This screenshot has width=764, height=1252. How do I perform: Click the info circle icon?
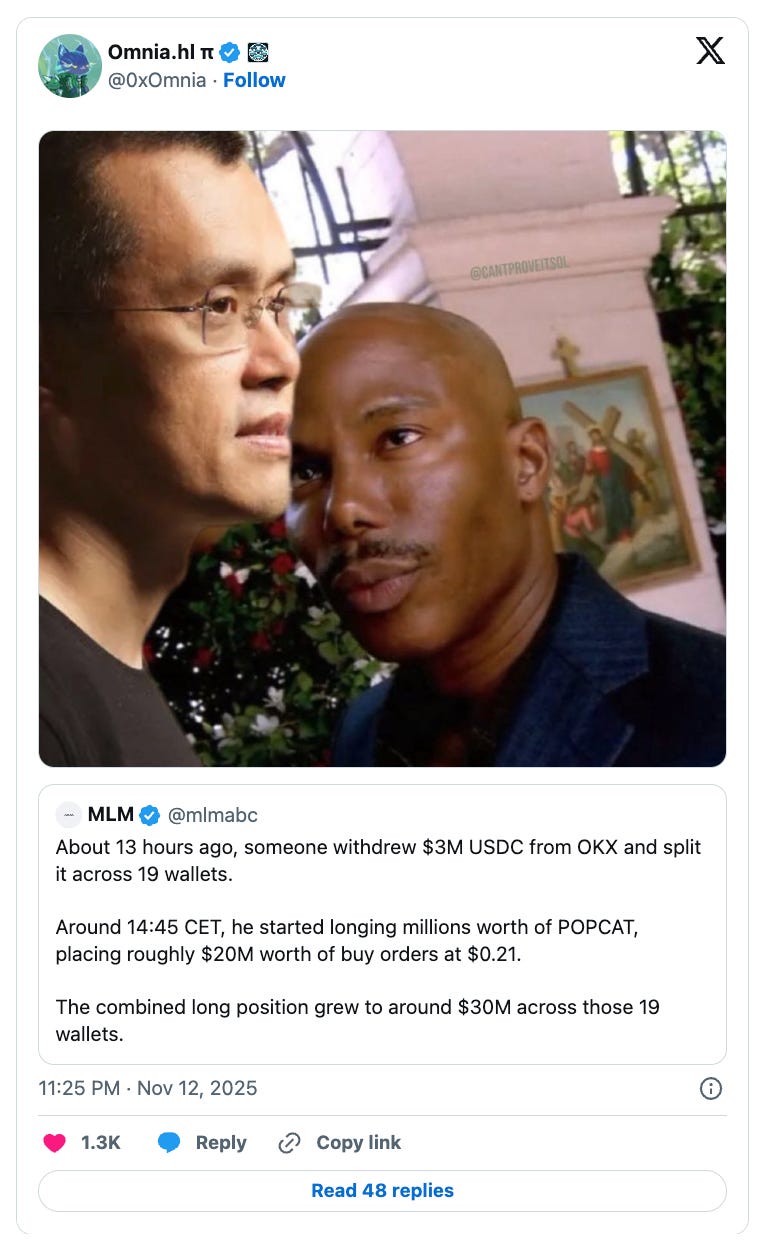[711, 1089]
